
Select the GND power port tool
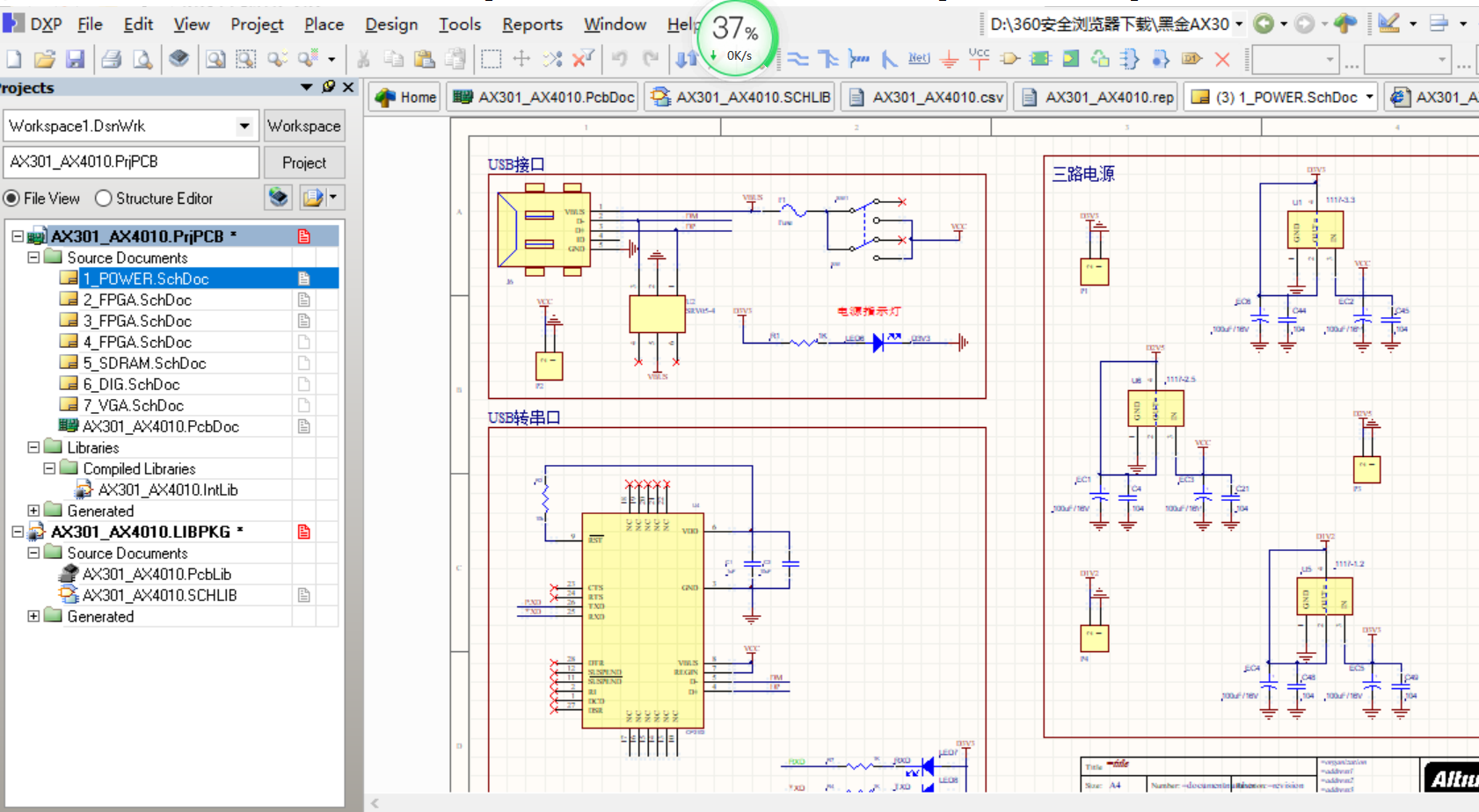point(949,59)
